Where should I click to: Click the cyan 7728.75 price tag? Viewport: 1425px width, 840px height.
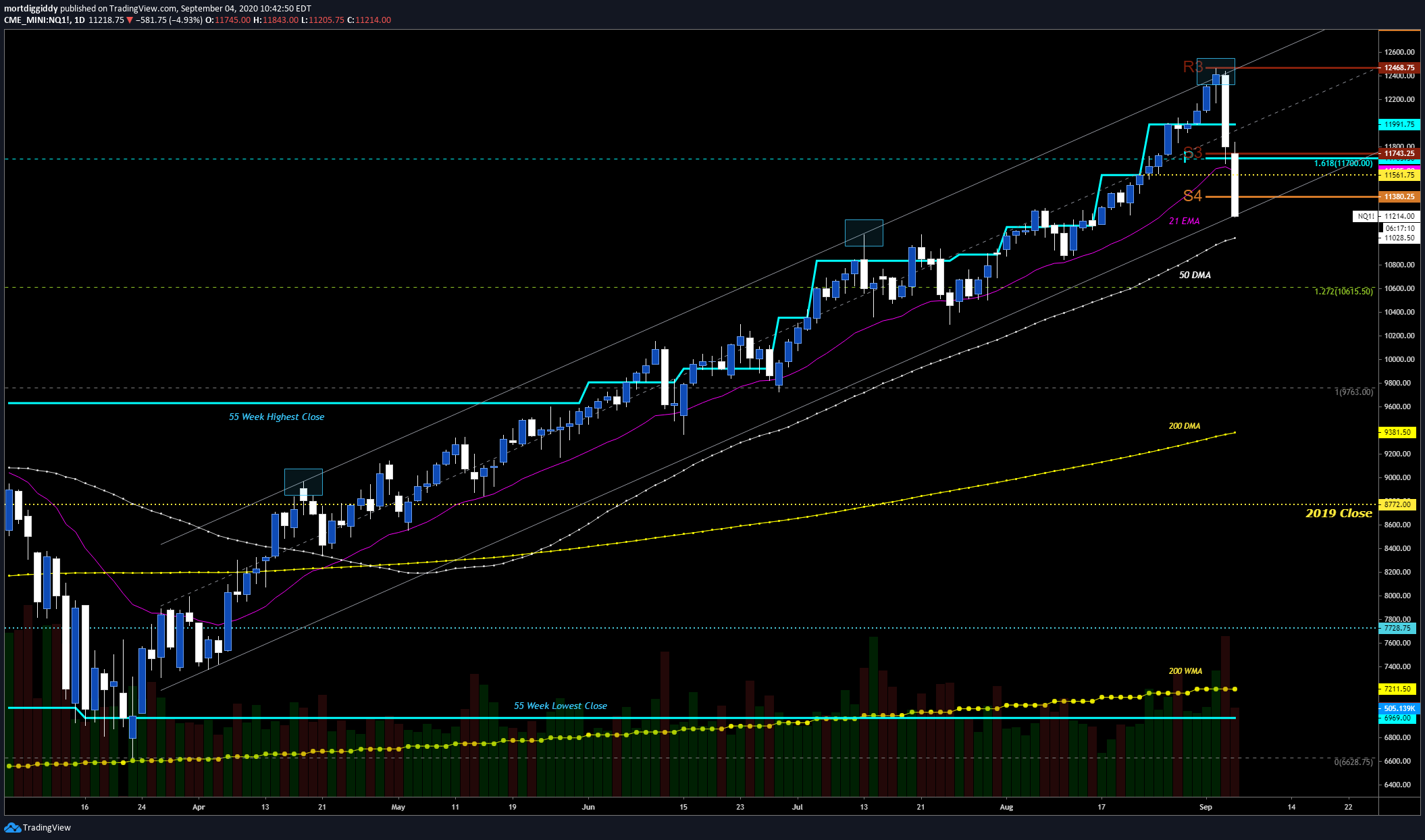tap(1397, 628)
